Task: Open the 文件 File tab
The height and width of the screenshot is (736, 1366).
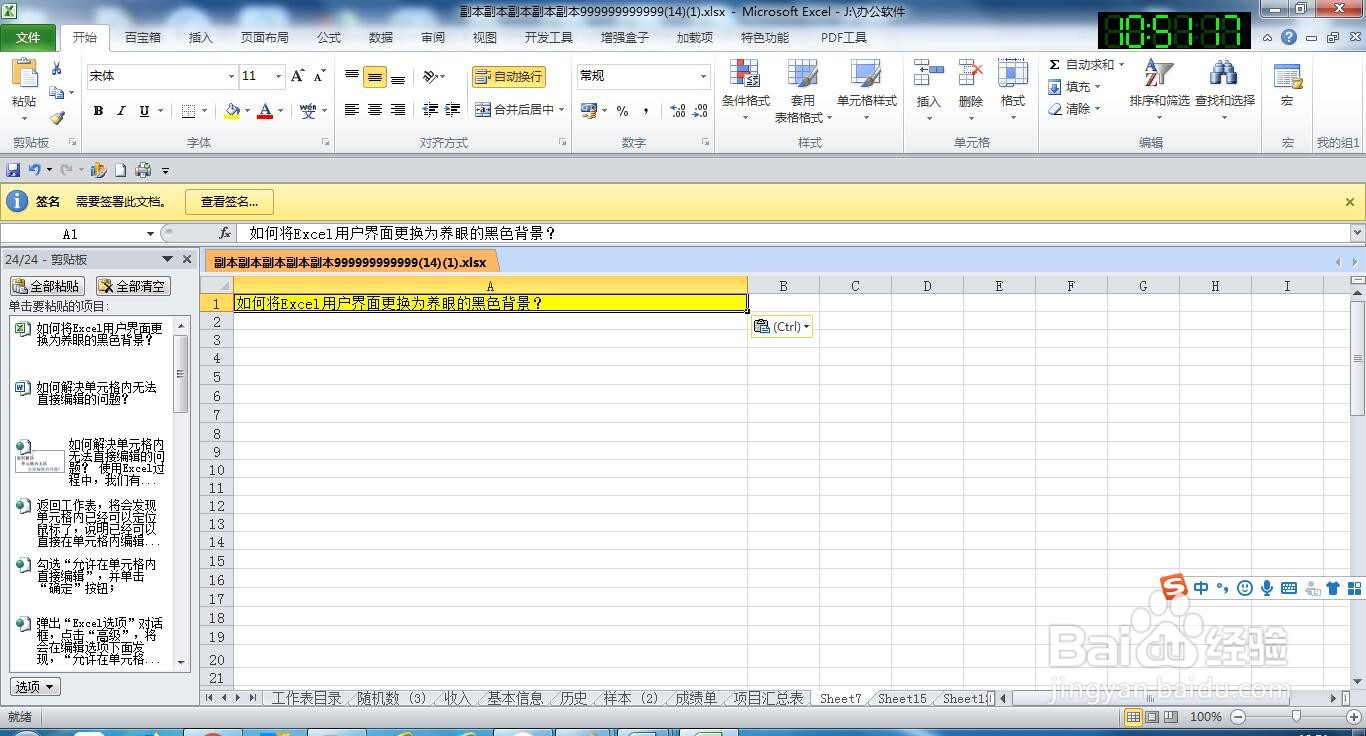Action: coord(28,37)
